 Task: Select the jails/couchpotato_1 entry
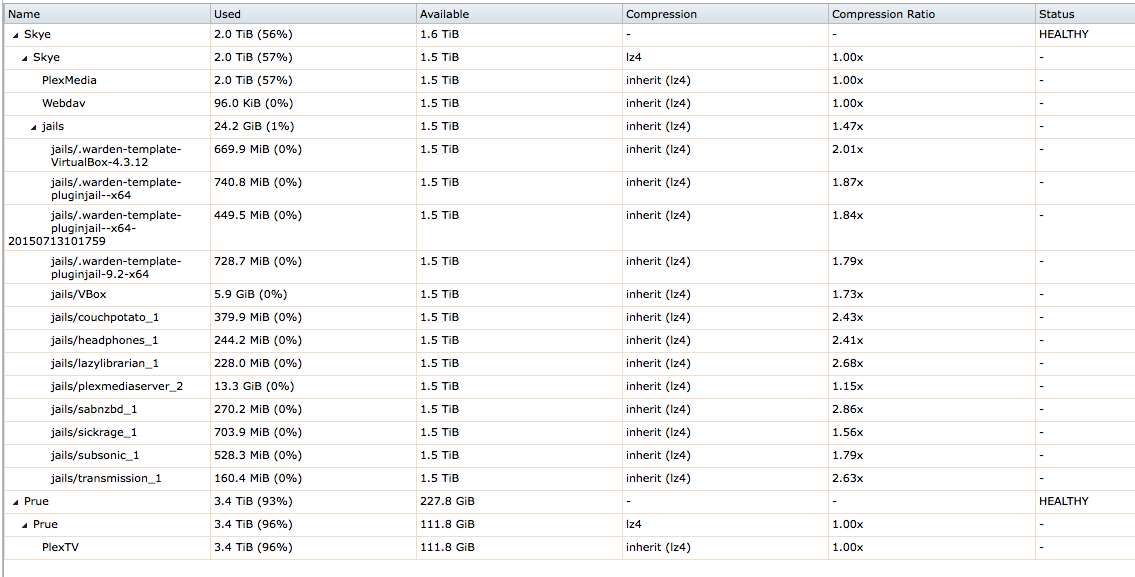(x=570, y=318)
